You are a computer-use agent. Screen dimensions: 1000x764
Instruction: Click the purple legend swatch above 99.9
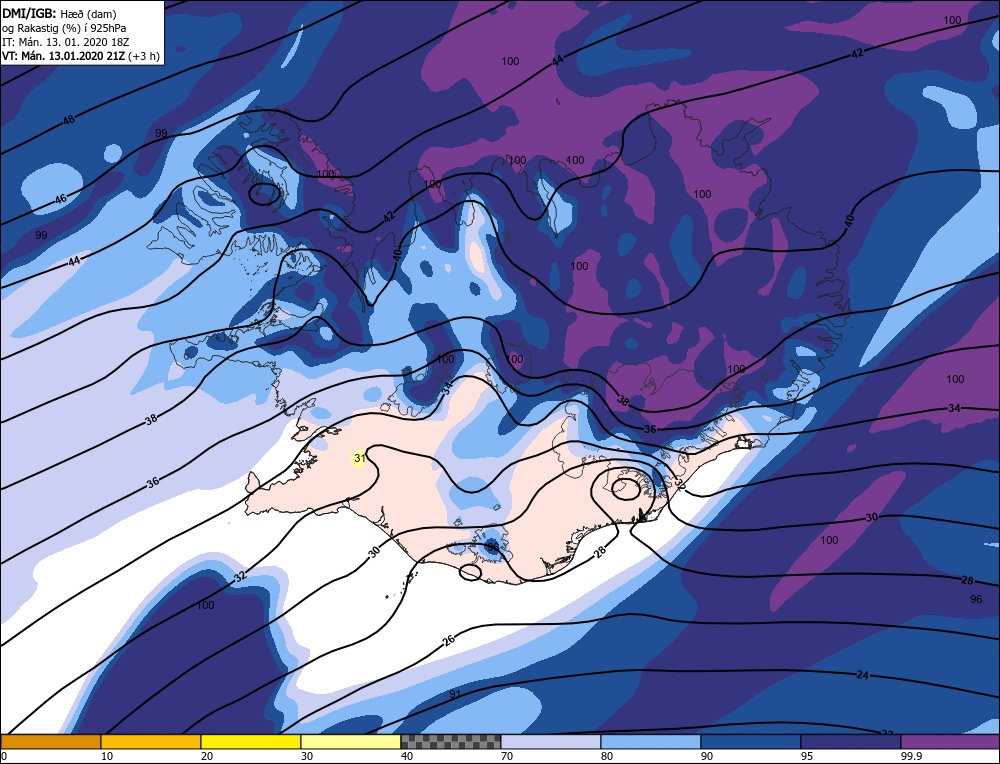950,741
